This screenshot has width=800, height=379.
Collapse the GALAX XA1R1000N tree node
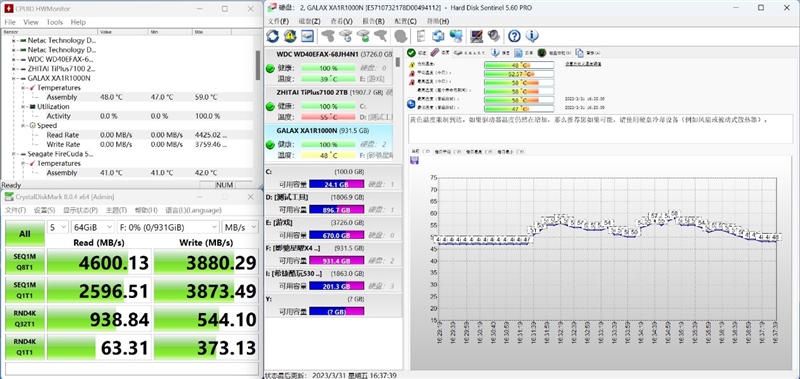pos(14,78)
